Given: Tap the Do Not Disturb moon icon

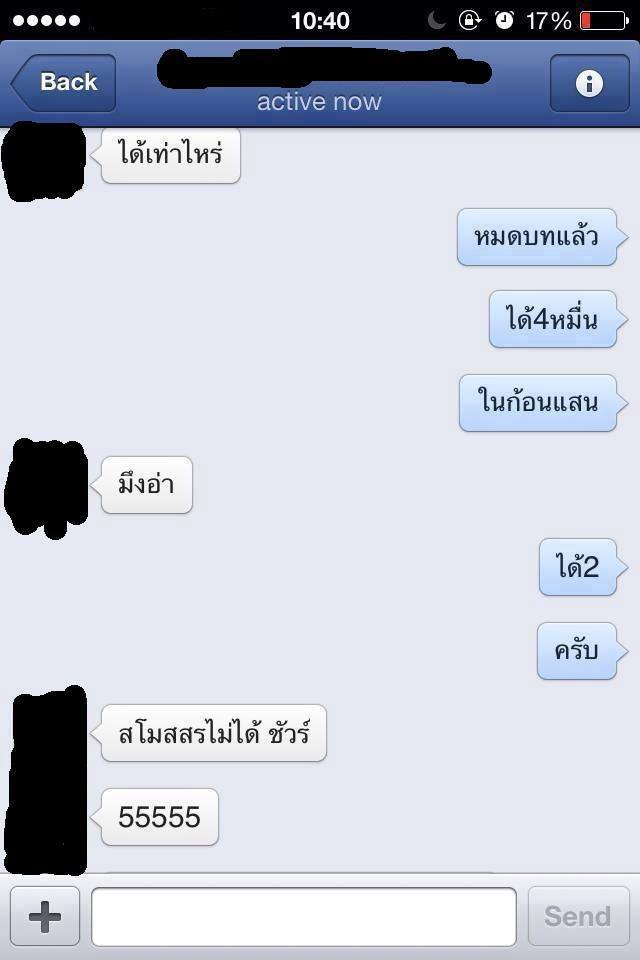Looking at the screenshot, I should [x=436, y=20].
